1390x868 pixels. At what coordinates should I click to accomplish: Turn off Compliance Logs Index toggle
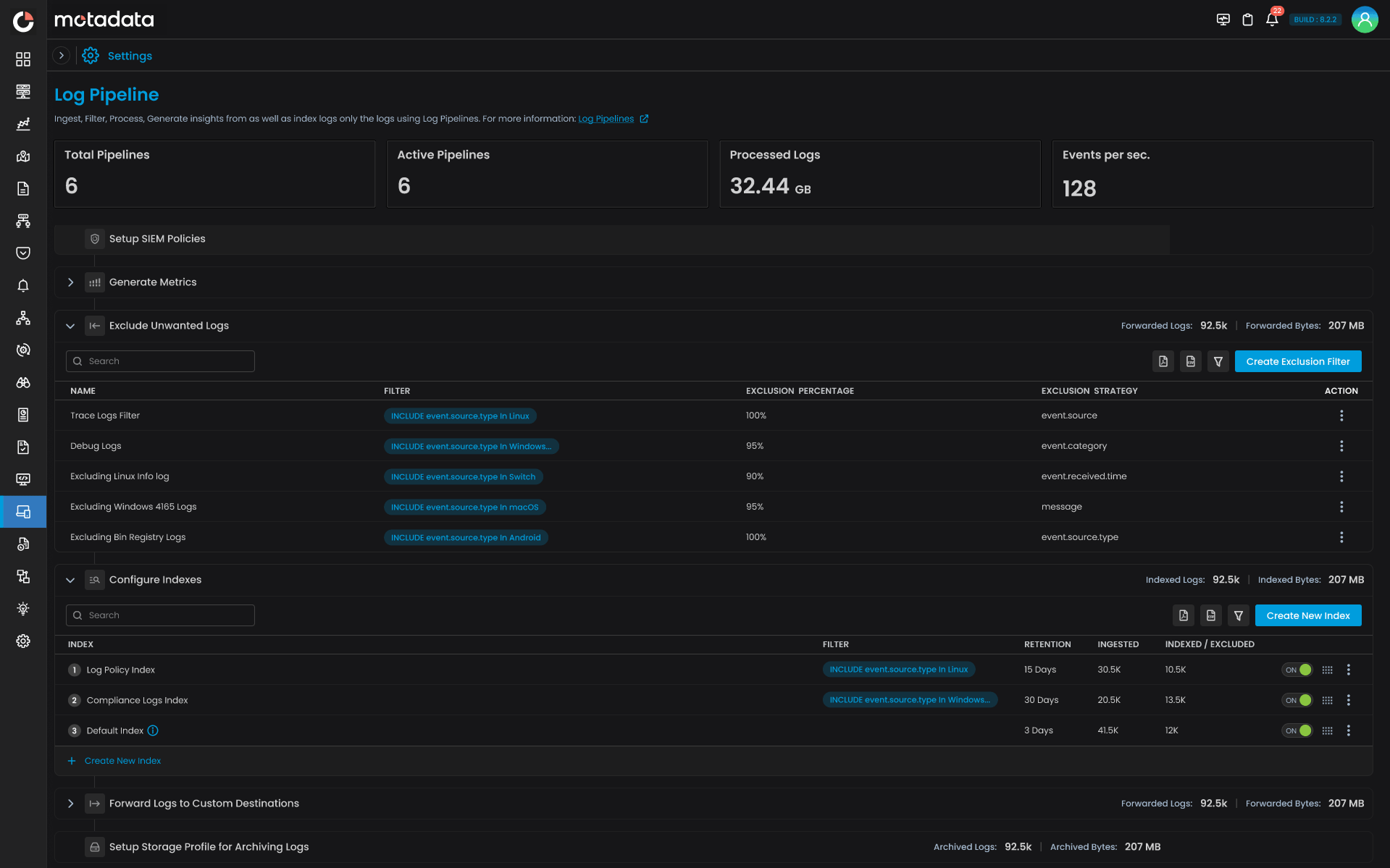[x=1298, y=700]
